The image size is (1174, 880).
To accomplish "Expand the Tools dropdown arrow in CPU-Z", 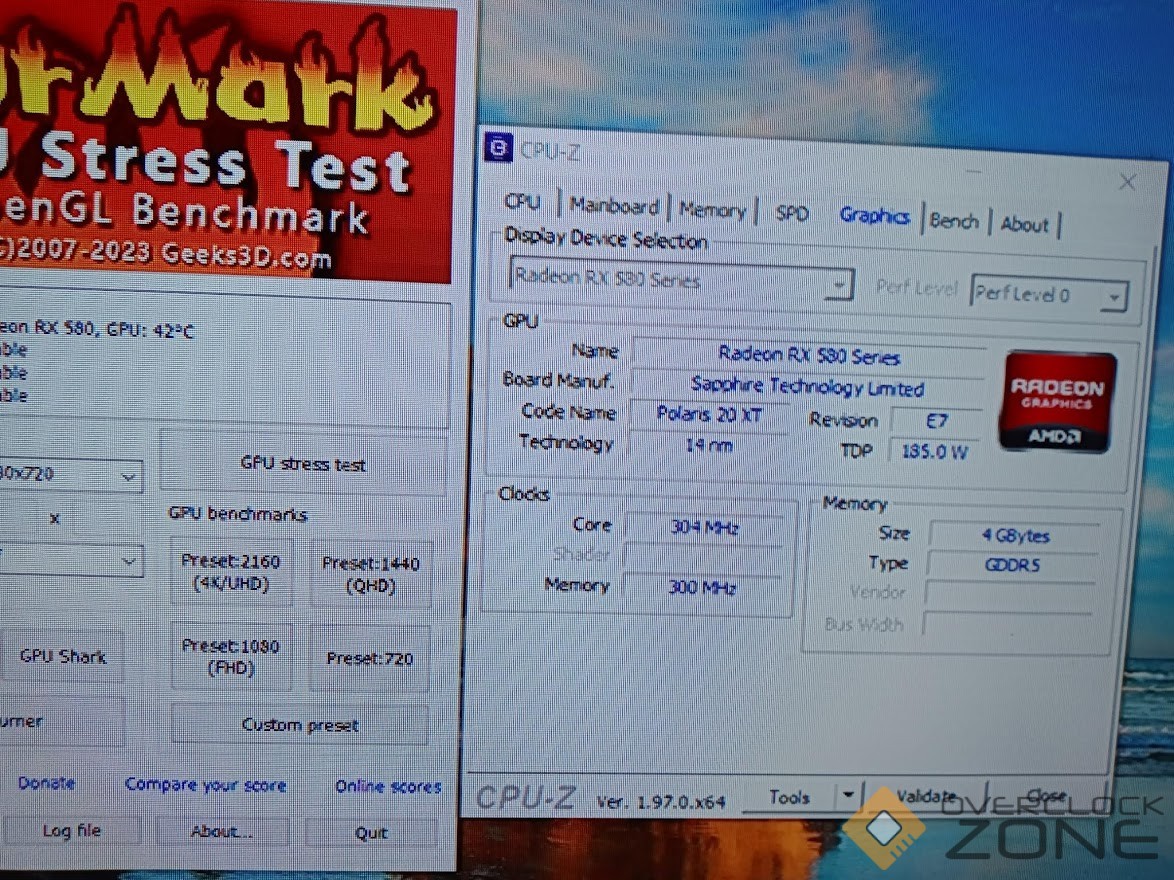I will tap(848, 795).
